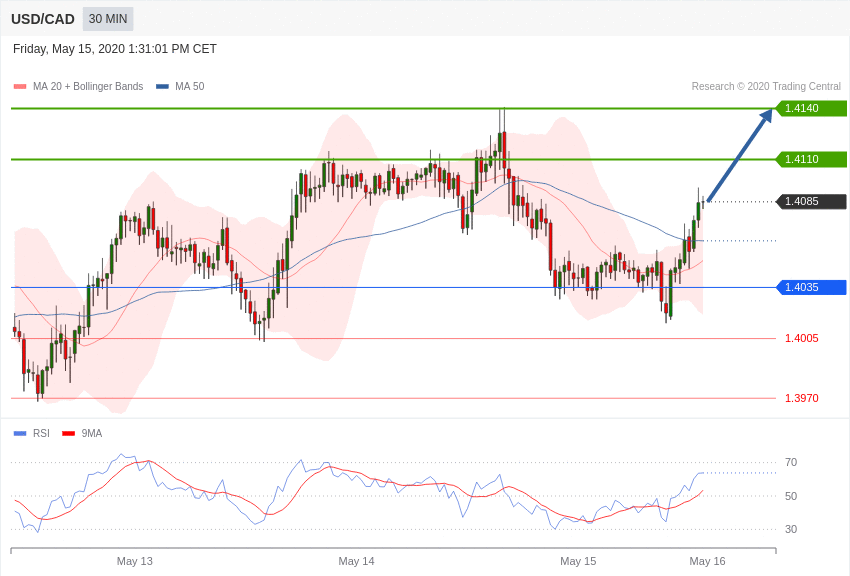This screenshot has height=576, width=850.
Task: Click the RSI 30 level label
Action: 791,529
